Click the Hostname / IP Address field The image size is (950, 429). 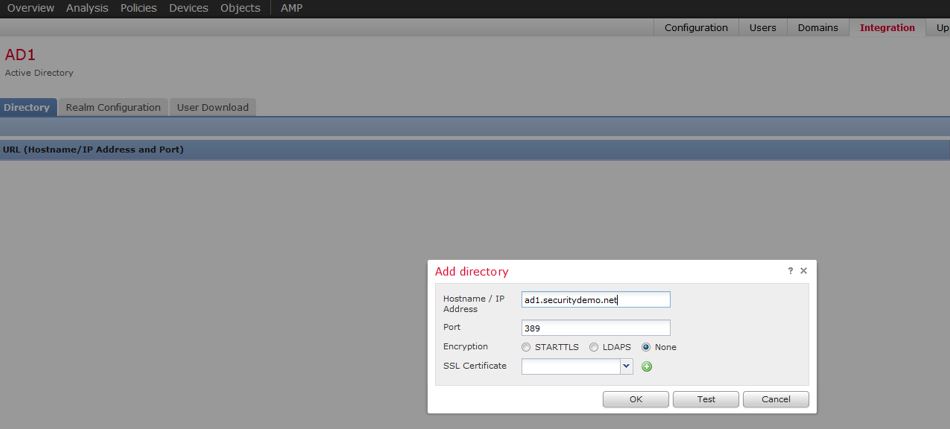click(x=596, y=299)
